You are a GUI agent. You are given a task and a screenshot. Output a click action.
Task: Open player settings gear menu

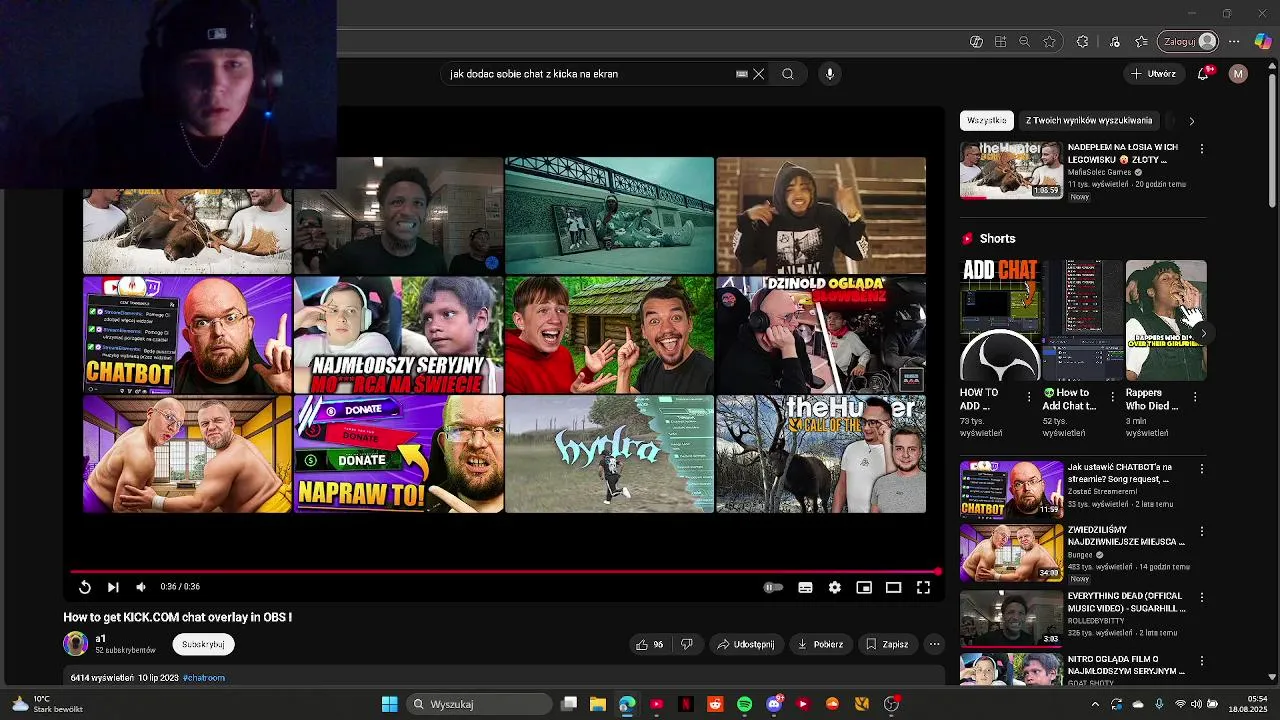click(x=835, y=587)
